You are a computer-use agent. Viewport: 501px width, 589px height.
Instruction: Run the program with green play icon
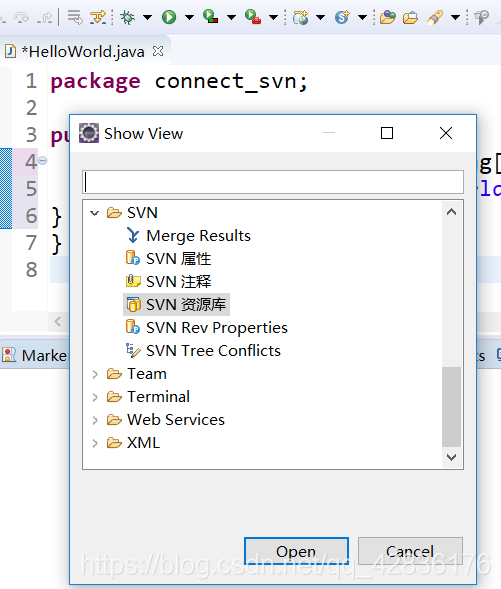click(x=169, y=17)
